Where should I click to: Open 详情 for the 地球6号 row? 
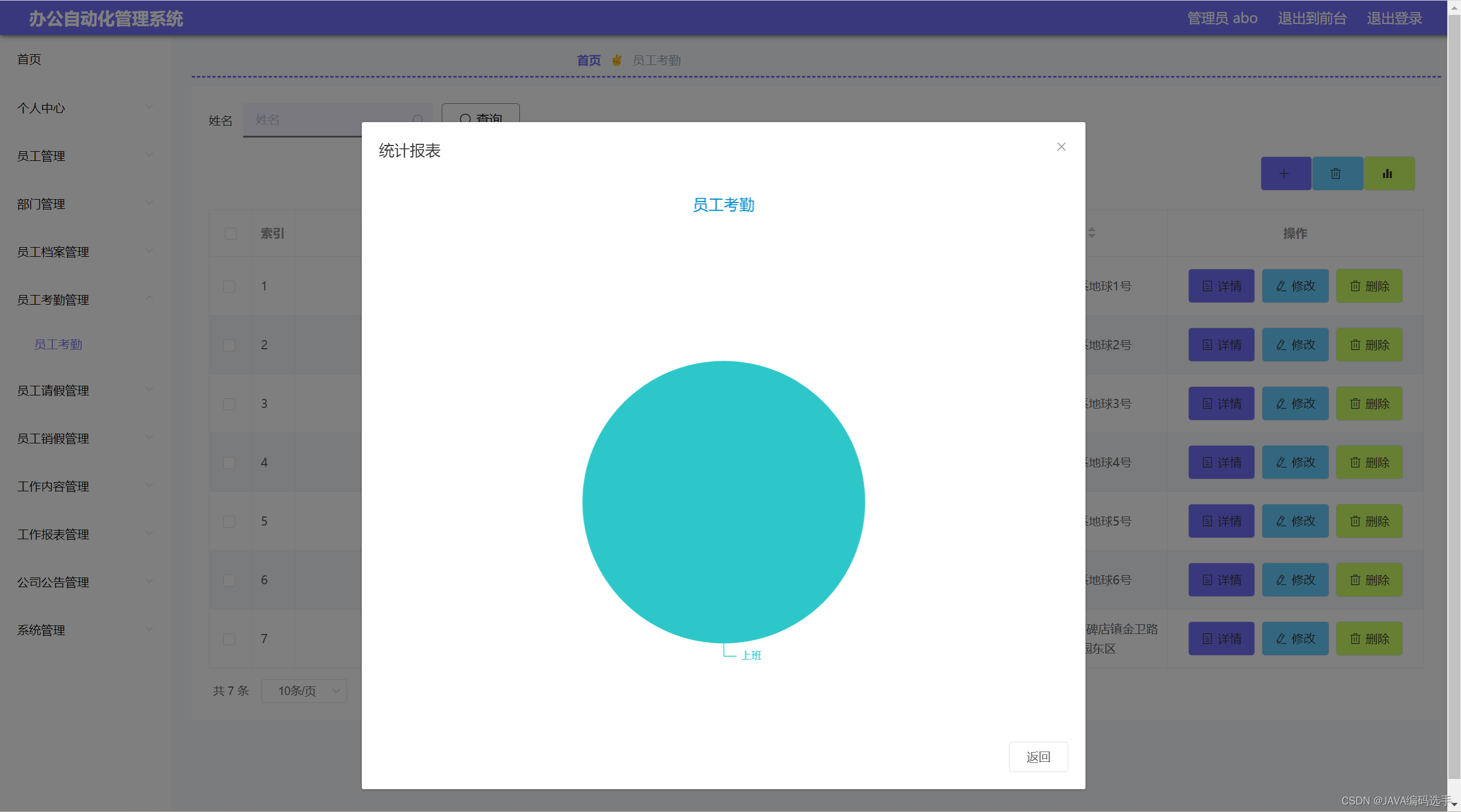1221,580
